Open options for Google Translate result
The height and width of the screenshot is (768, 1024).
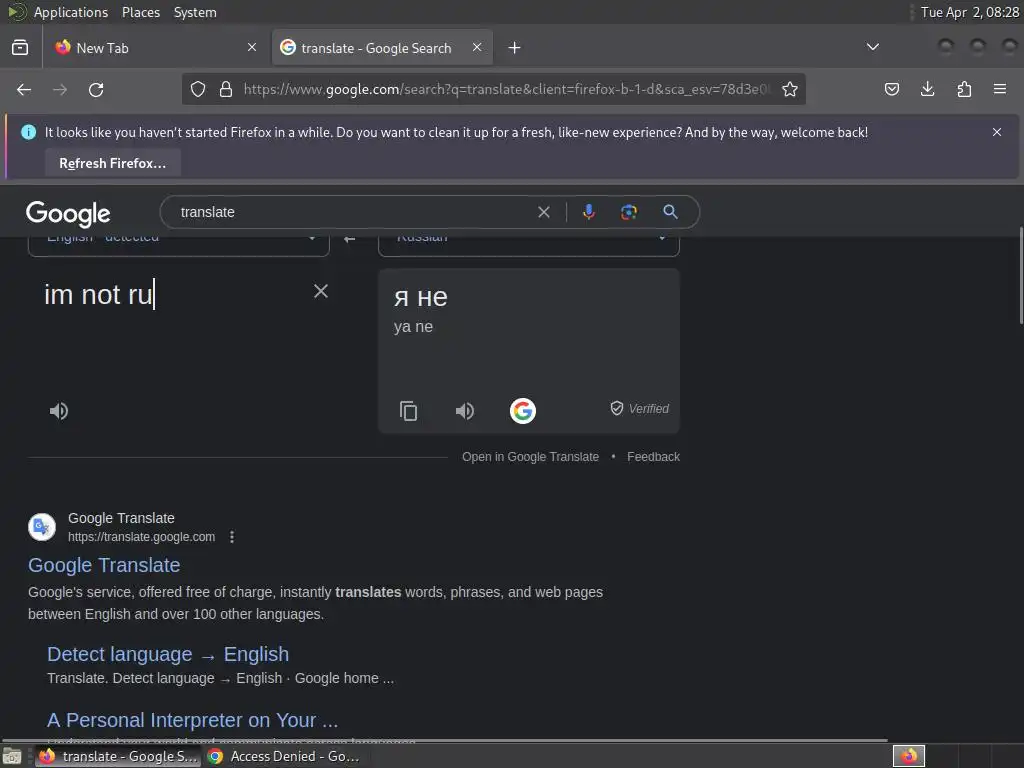point(232,537)
